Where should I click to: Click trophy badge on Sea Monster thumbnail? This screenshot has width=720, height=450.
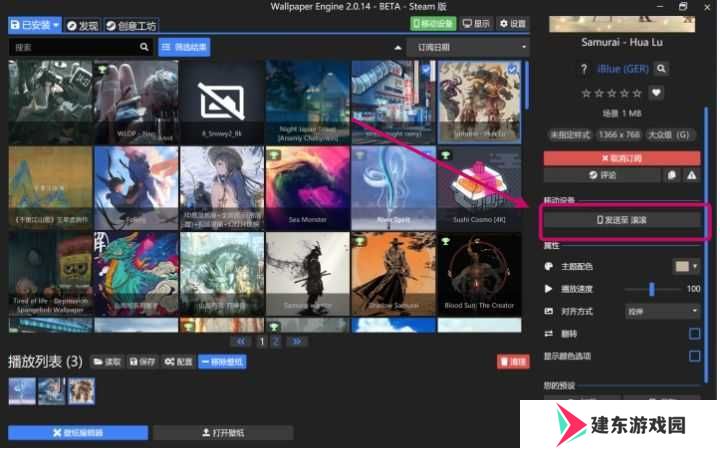pos(274,155)
